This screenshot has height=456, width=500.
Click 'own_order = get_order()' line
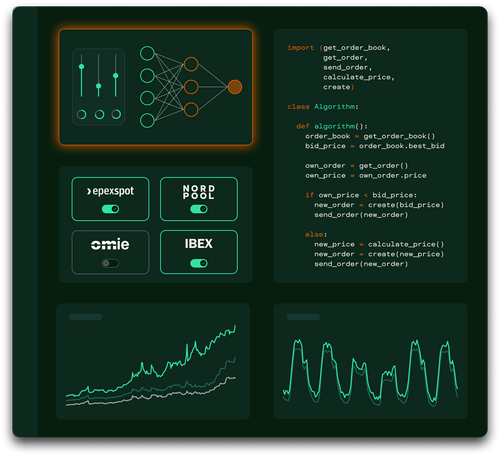pyautogui.click(x=356, y=166)
